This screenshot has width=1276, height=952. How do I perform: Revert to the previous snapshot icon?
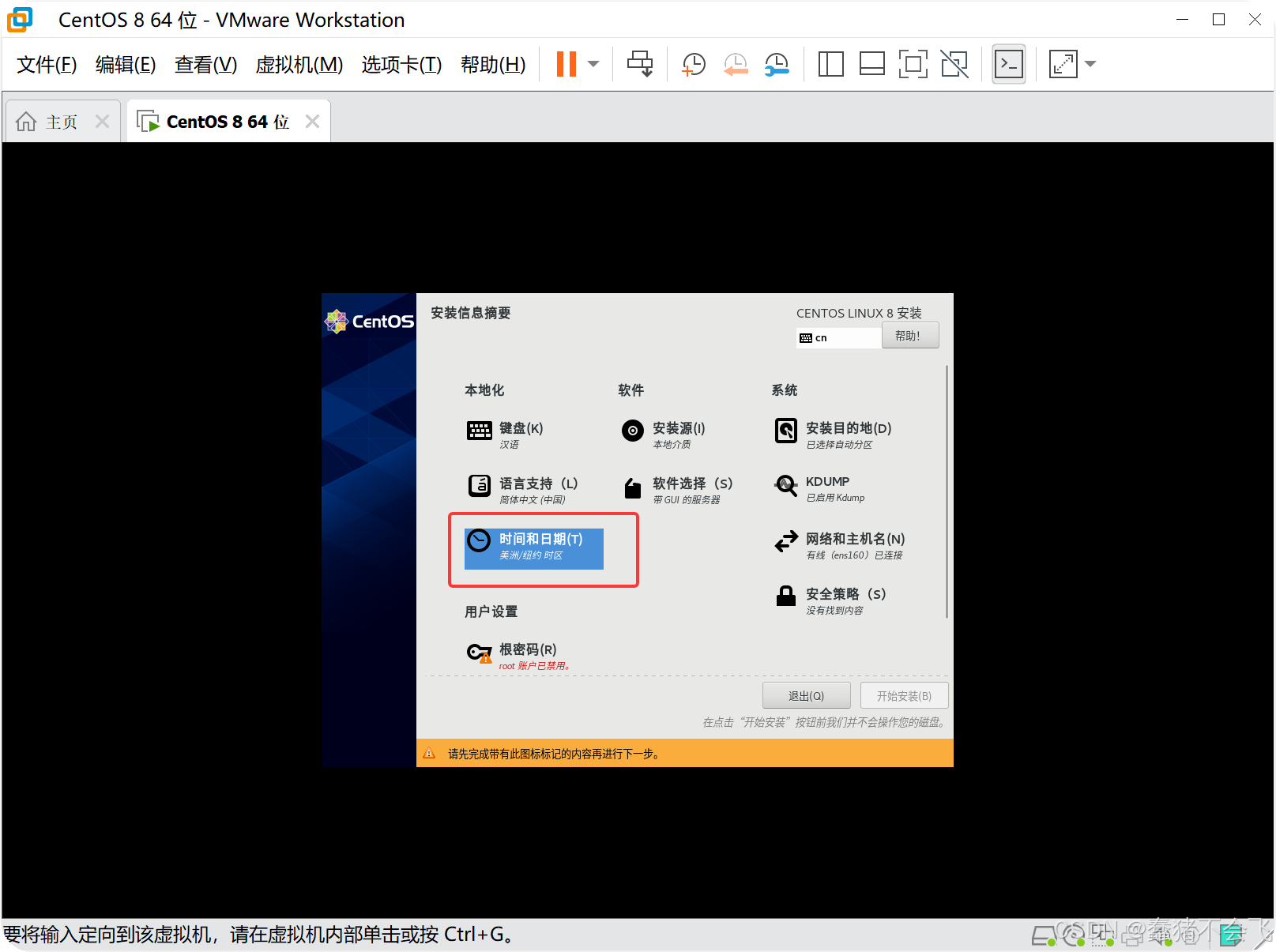click(x=736, y=64)
